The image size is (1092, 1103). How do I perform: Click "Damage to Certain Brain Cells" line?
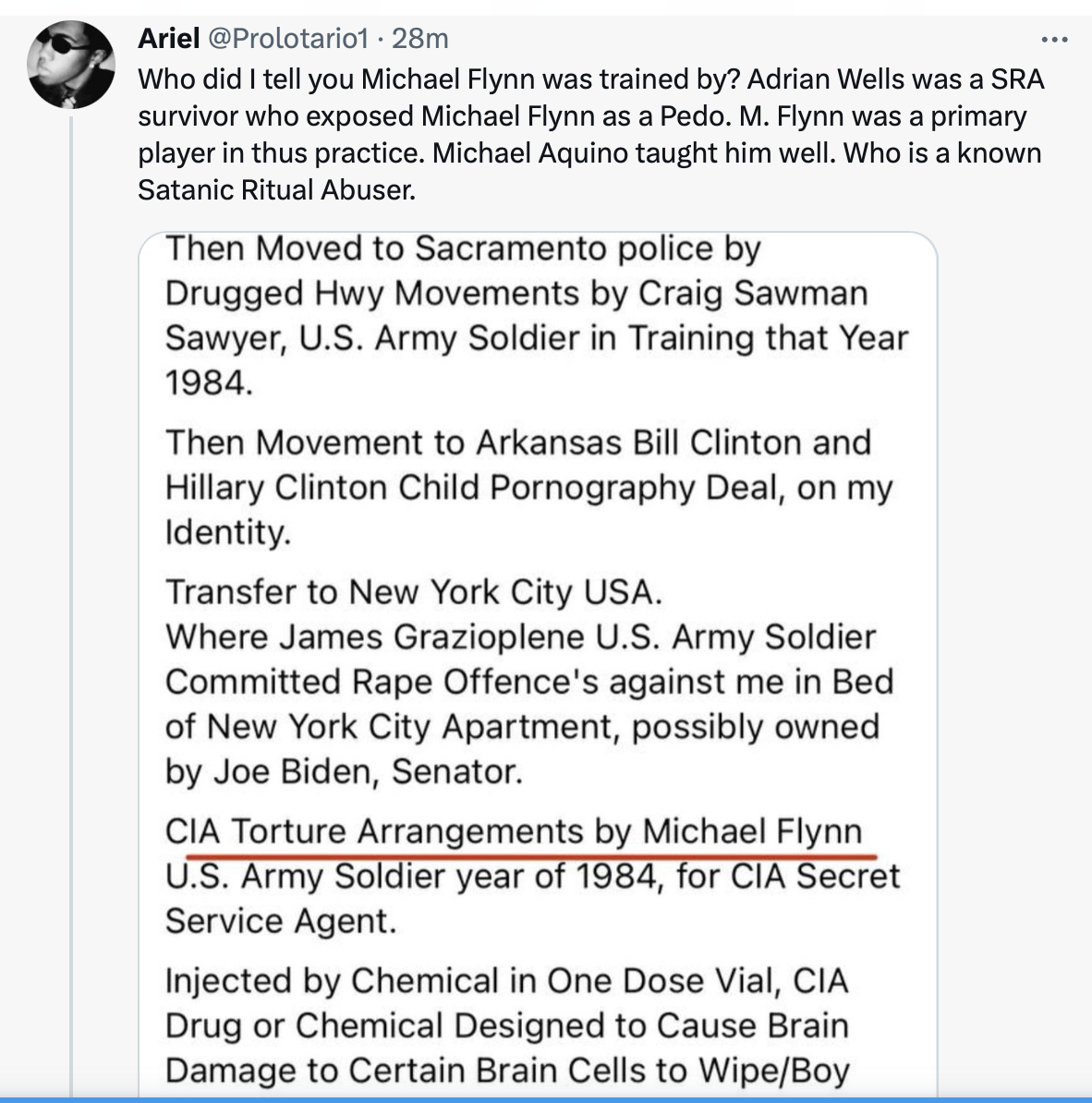(507, 1070)
